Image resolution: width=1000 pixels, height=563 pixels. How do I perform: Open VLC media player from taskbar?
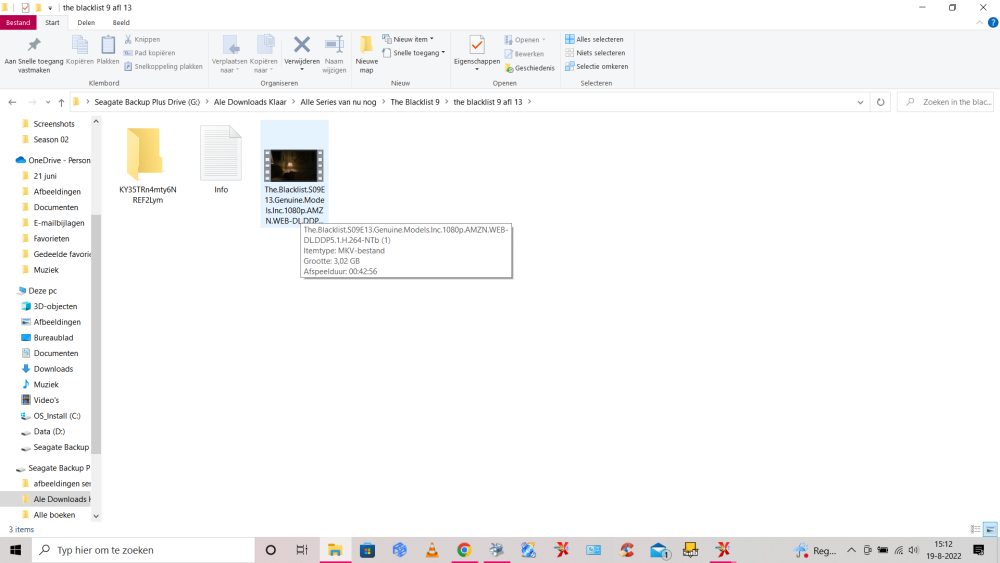431,550
